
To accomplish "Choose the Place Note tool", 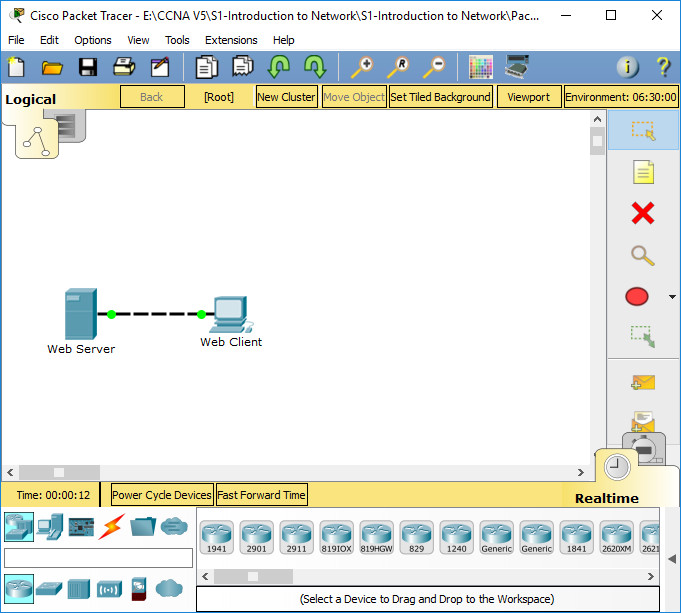I will (643, 172).
